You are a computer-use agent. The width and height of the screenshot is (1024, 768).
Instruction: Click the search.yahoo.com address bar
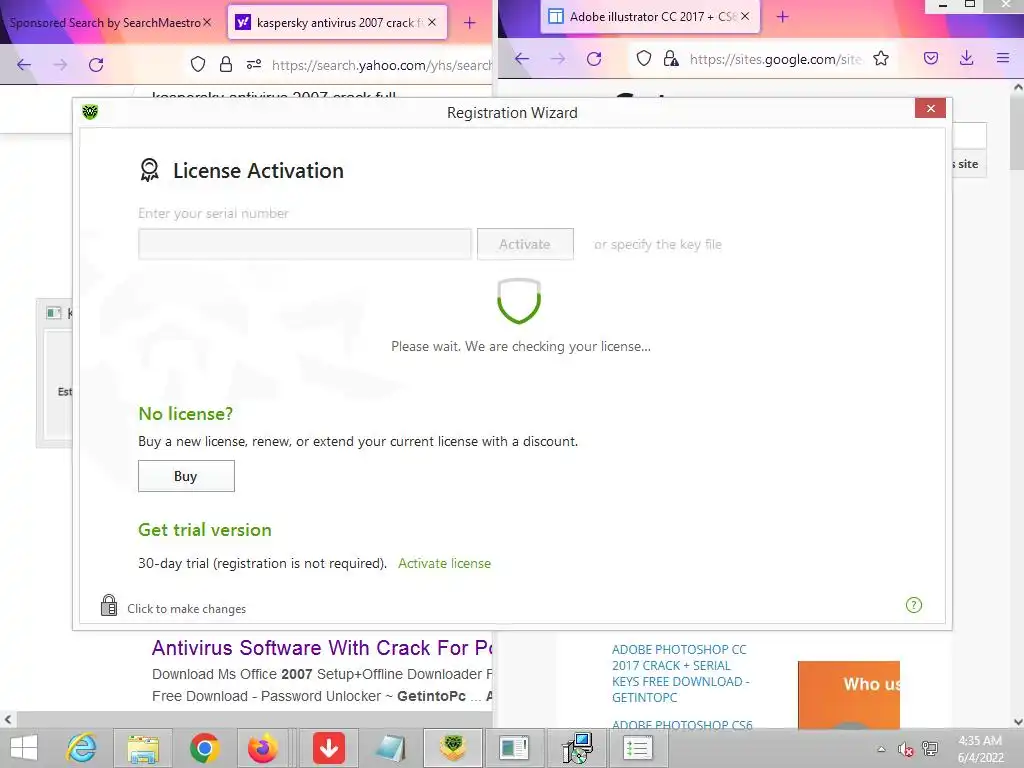point(382,65)
